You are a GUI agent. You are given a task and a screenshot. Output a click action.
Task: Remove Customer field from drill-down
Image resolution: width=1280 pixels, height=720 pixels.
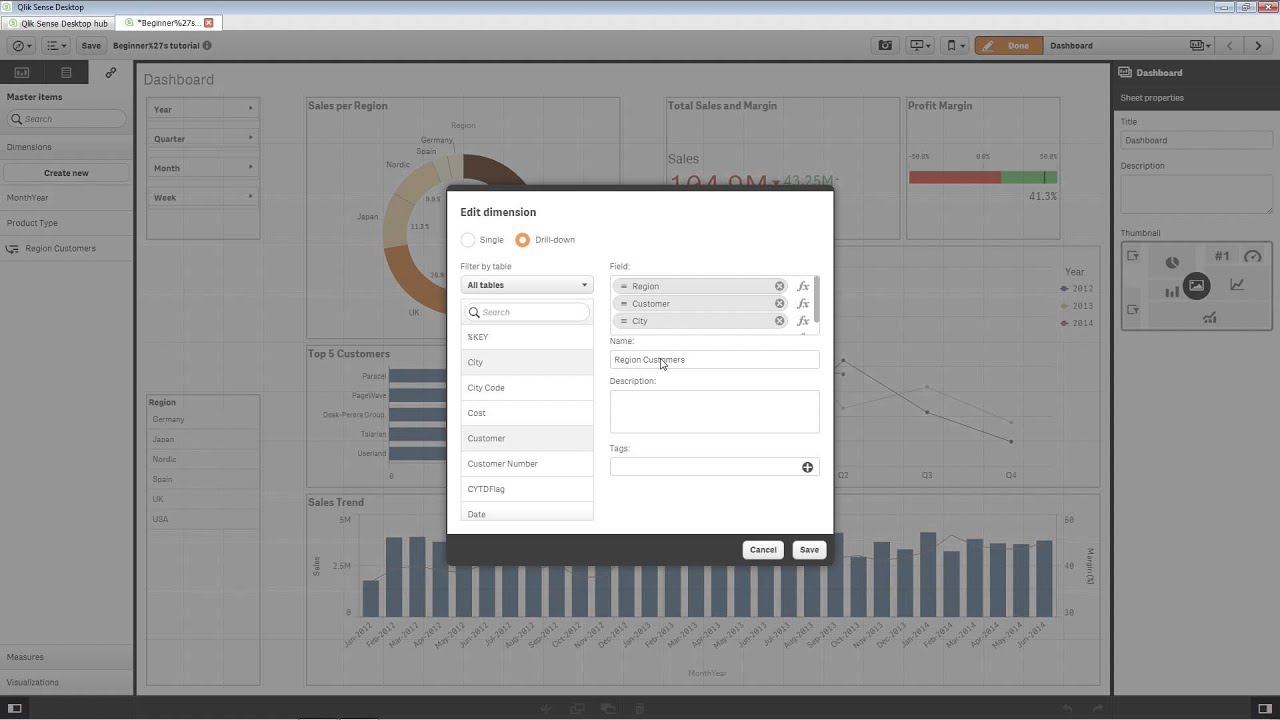[x=779, y=303]
